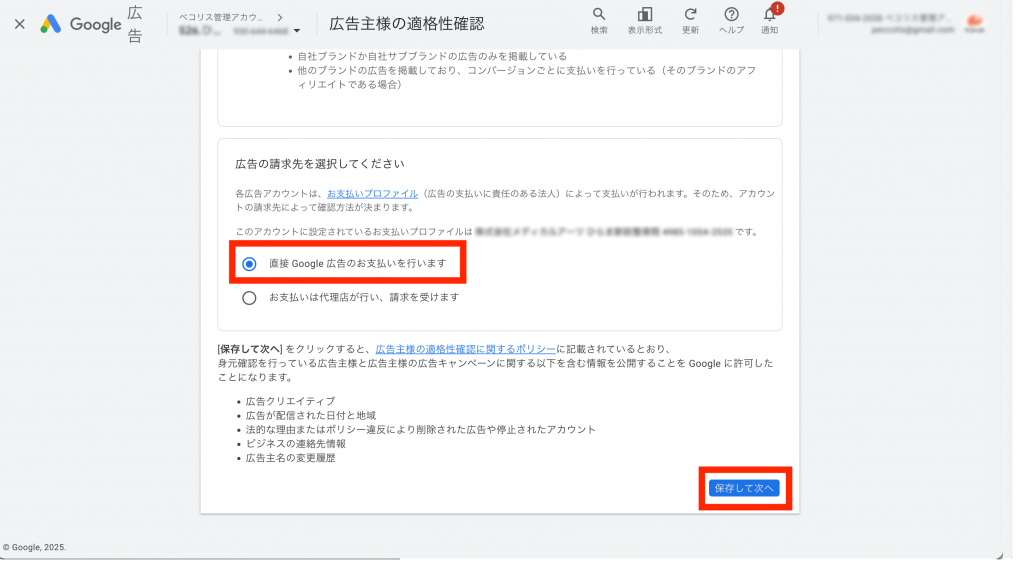1024x565 pixels.
Task: Open the display format (表示形式) icon
Action: 645,15
